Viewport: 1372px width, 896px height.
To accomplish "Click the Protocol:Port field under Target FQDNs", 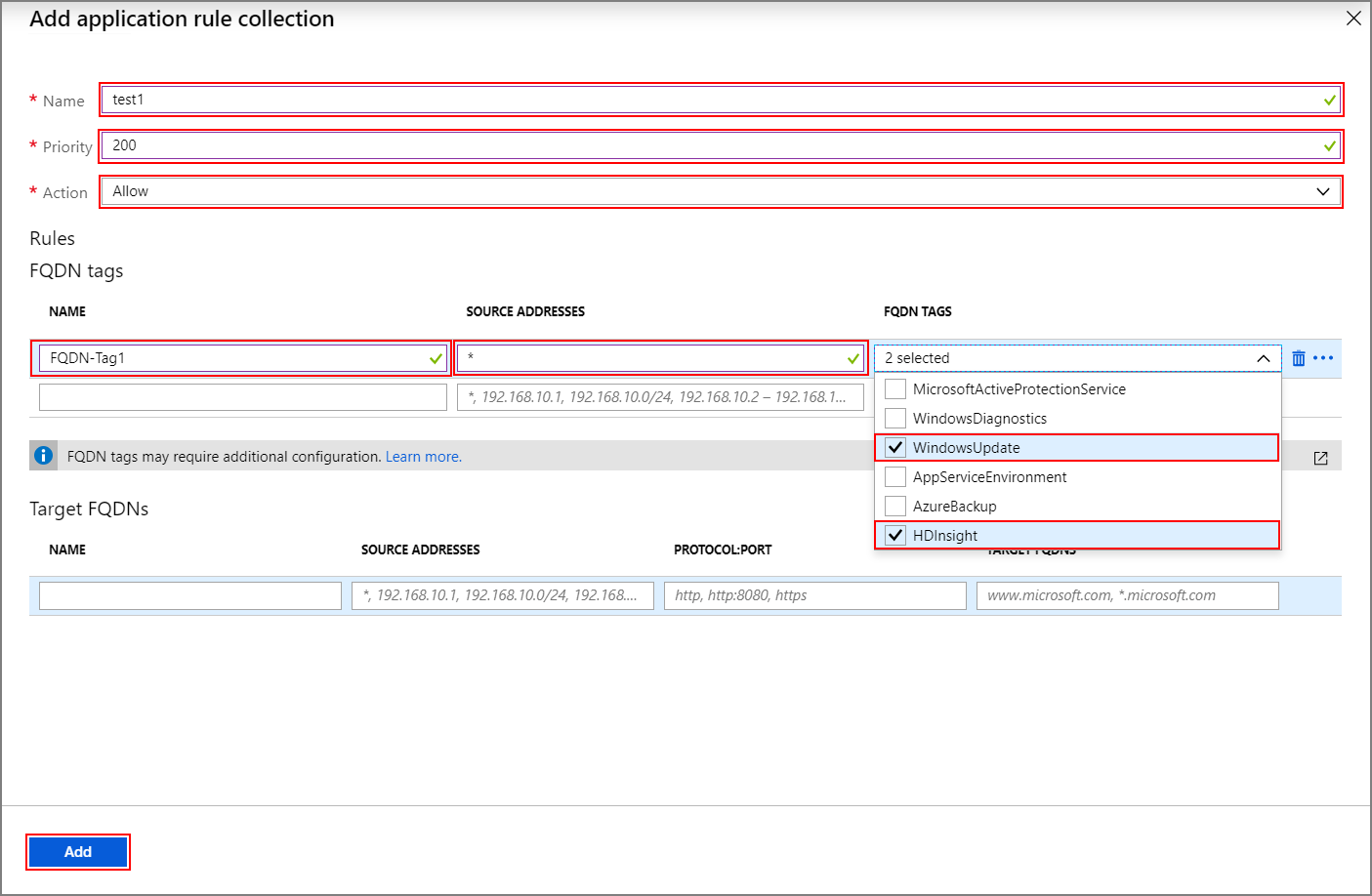I will tap(814, 595).
